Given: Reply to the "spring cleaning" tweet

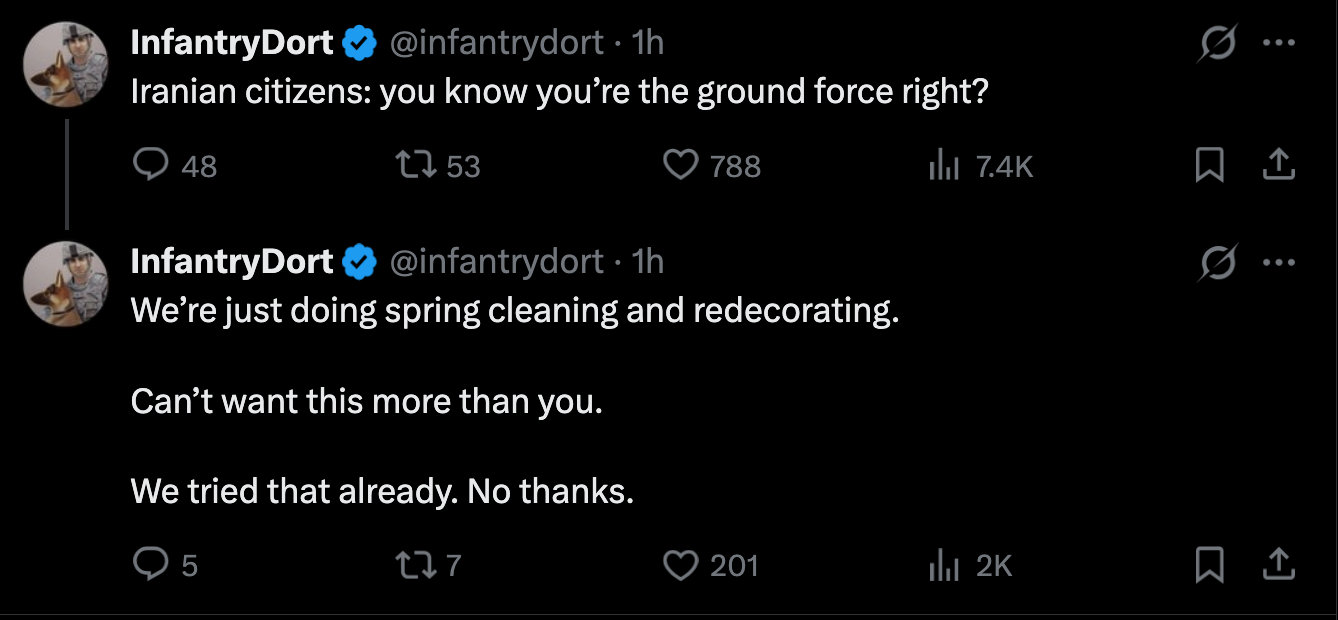Looking at the screenshot, I should pos(150,566).
